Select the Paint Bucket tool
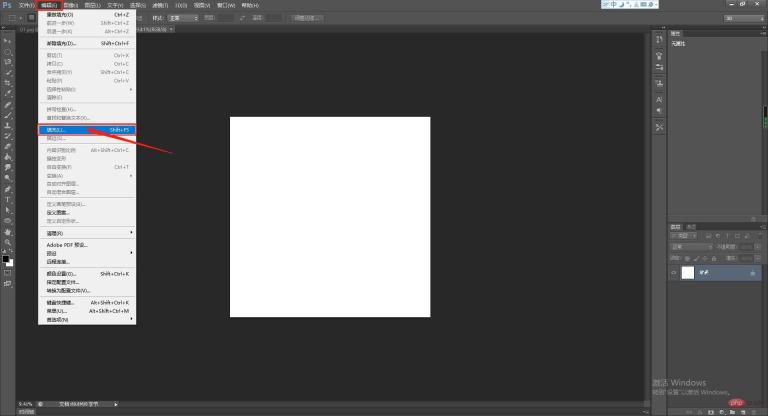 tap(7, 157)
